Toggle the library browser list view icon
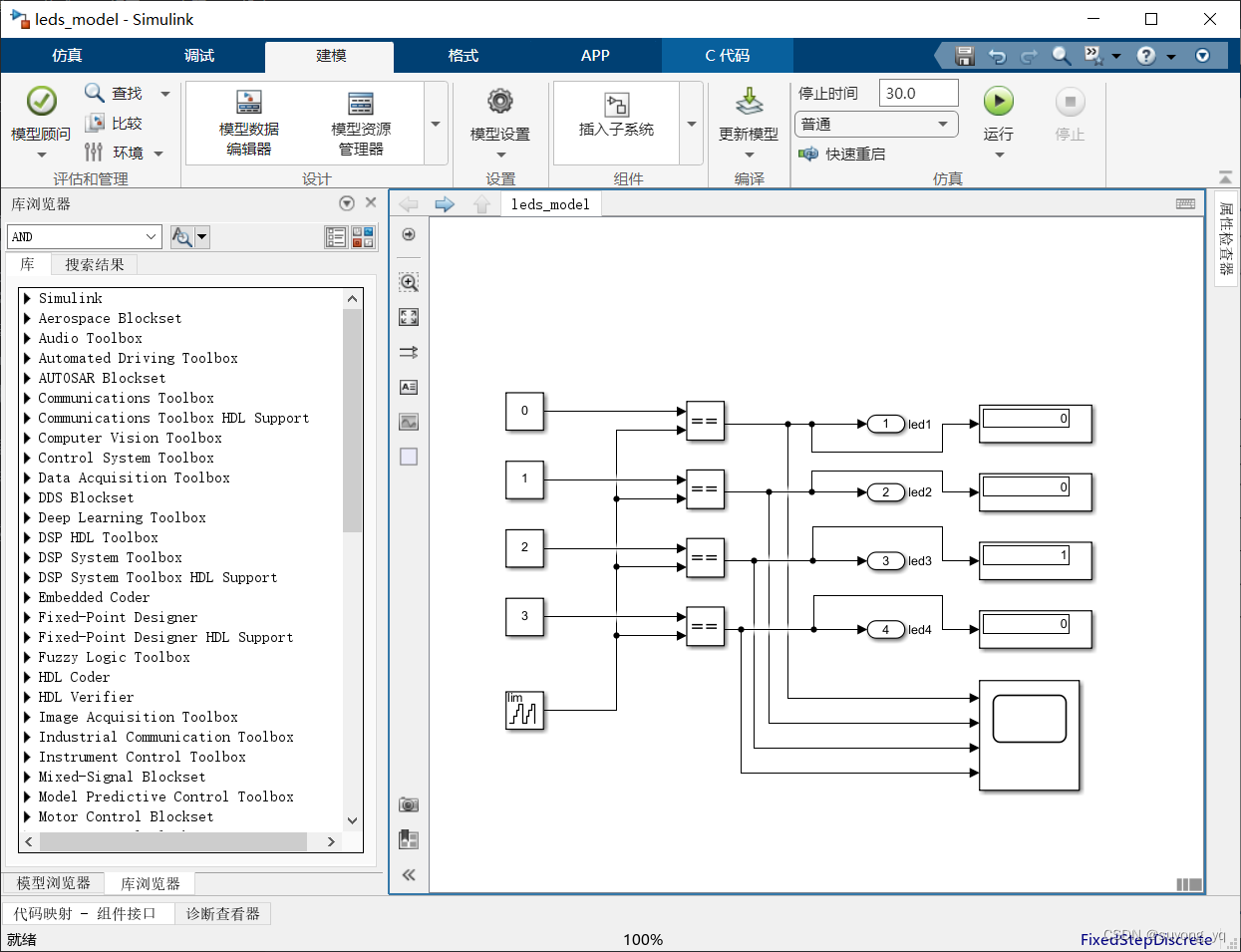The width and height of the screenshot is (1241, 952). coord(336,237)
